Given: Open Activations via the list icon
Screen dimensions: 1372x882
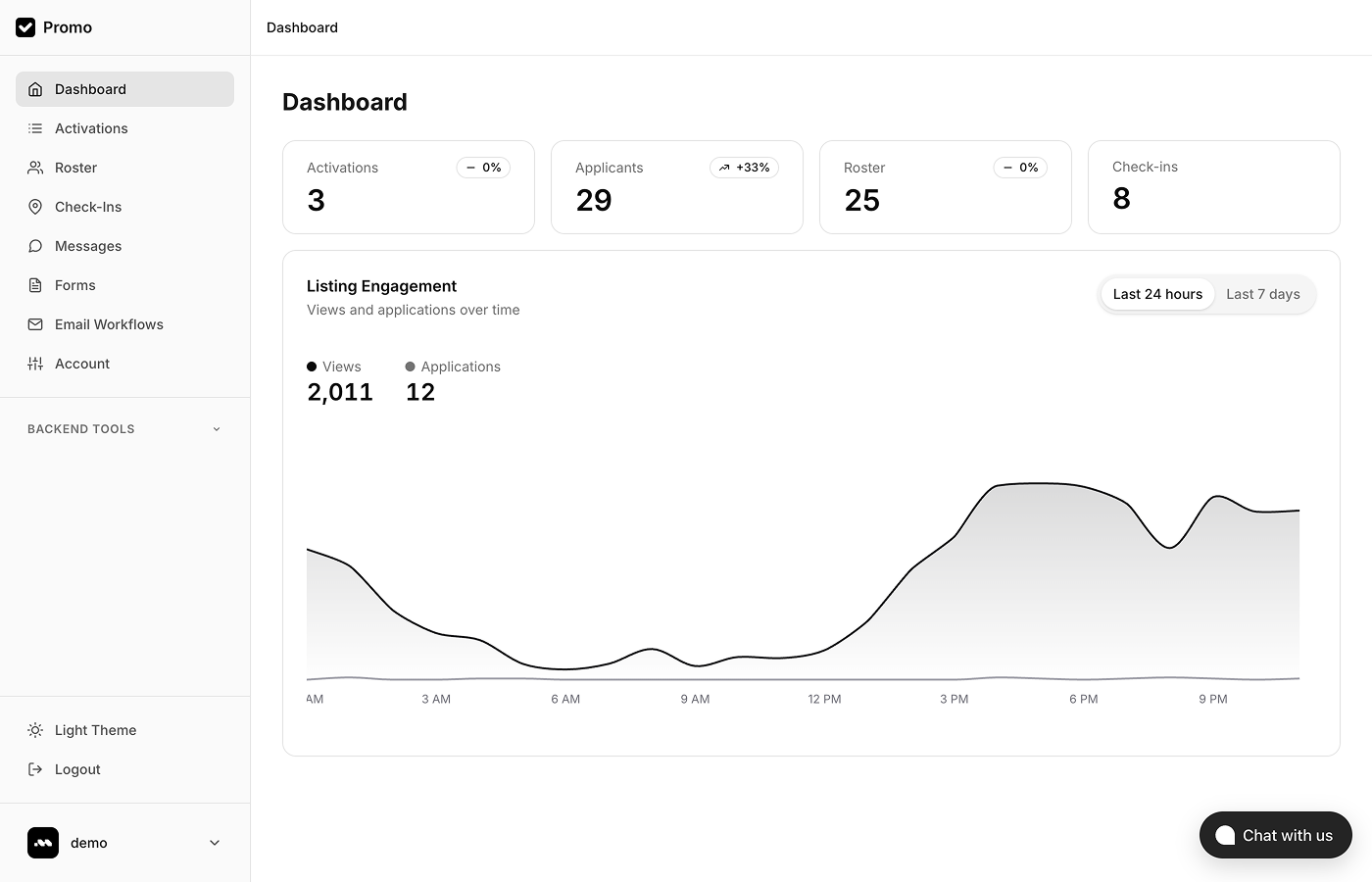Looking at the screenshot, I should (x=35, y=128).
